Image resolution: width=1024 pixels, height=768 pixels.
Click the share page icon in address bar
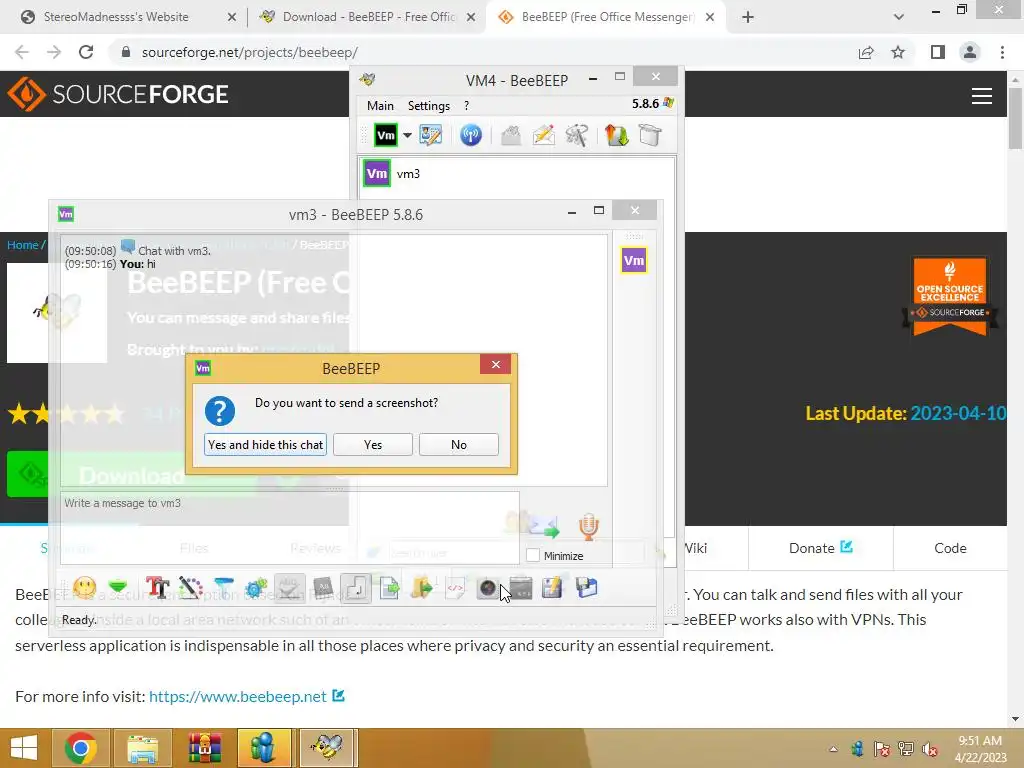[x=866, y=52]
